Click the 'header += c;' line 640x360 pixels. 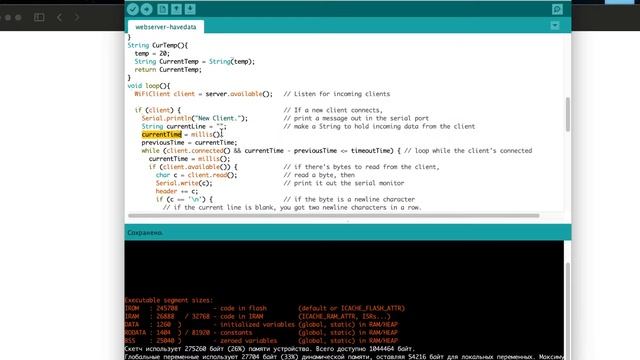(x=177, y=191)
